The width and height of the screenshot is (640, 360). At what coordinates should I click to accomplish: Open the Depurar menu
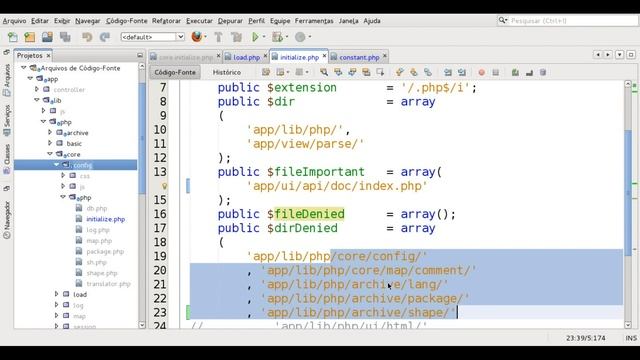[230, 21]
